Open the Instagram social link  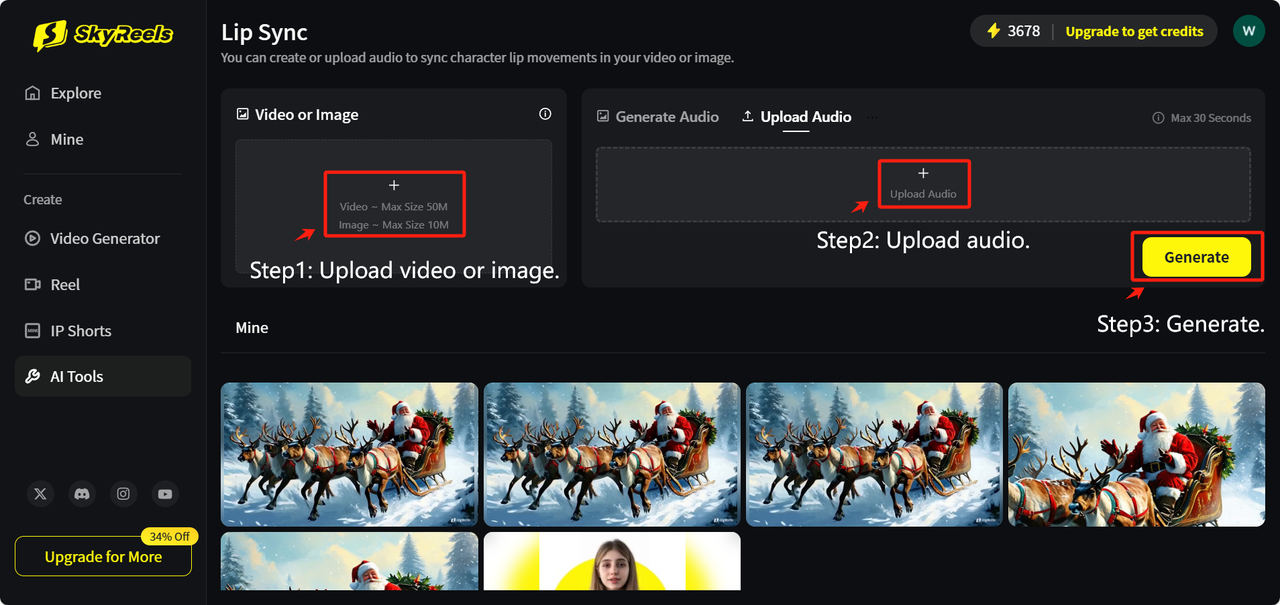123,493
